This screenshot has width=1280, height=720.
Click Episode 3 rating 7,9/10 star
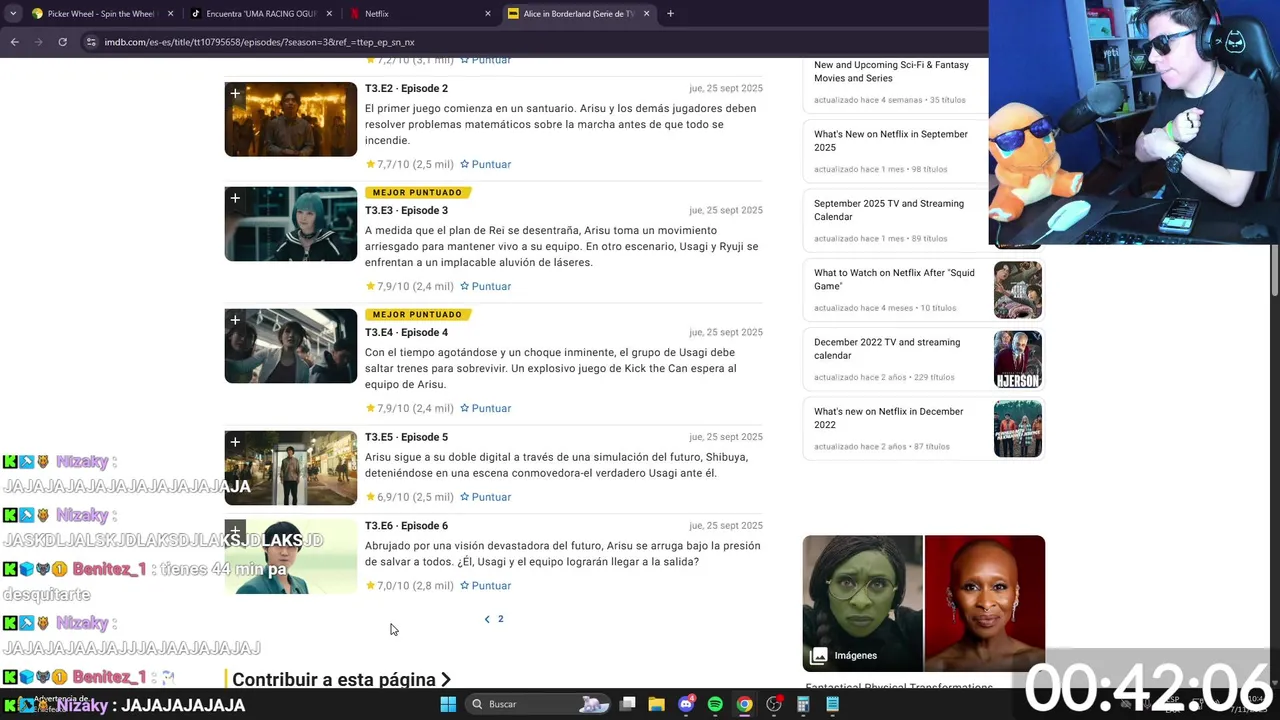(x=370, y=286)
